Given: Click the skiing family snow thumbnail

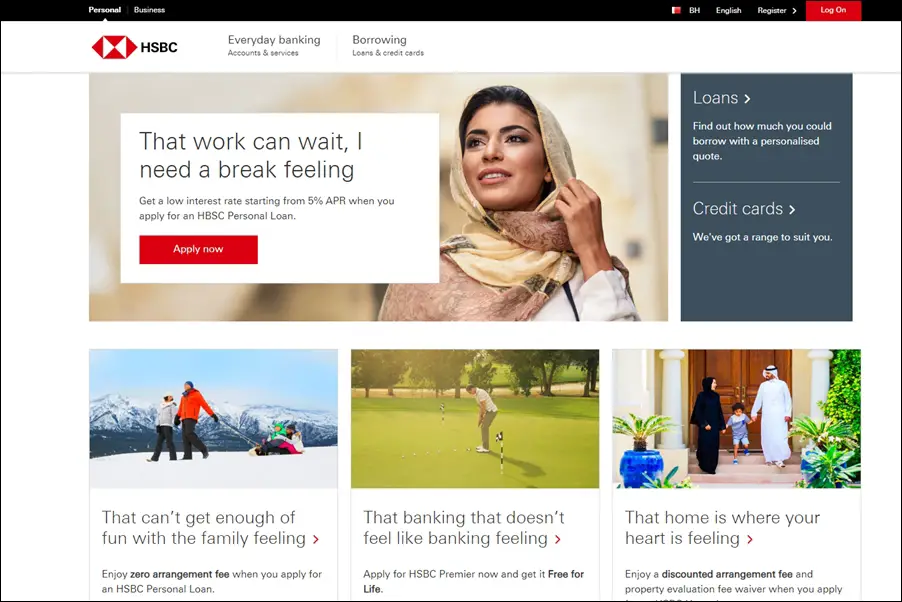Looking at the screenshot, I should [x=213, y=418].
